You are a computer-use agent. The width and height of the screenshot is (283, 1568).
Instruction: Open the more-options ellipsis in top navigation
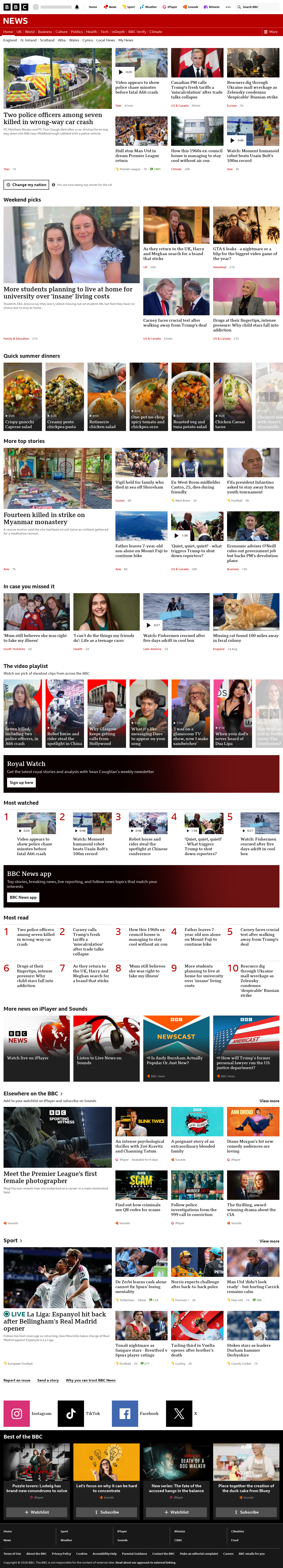click(x=228, y=7)
